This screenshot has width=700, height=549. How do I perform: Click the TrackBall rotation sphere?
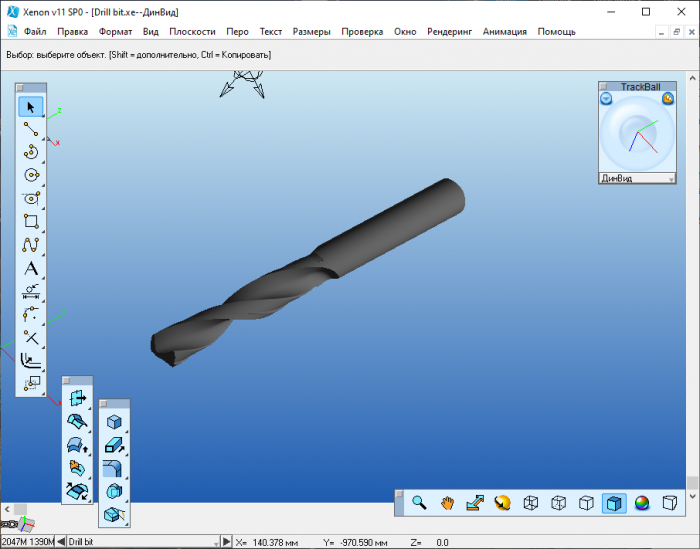637,138
